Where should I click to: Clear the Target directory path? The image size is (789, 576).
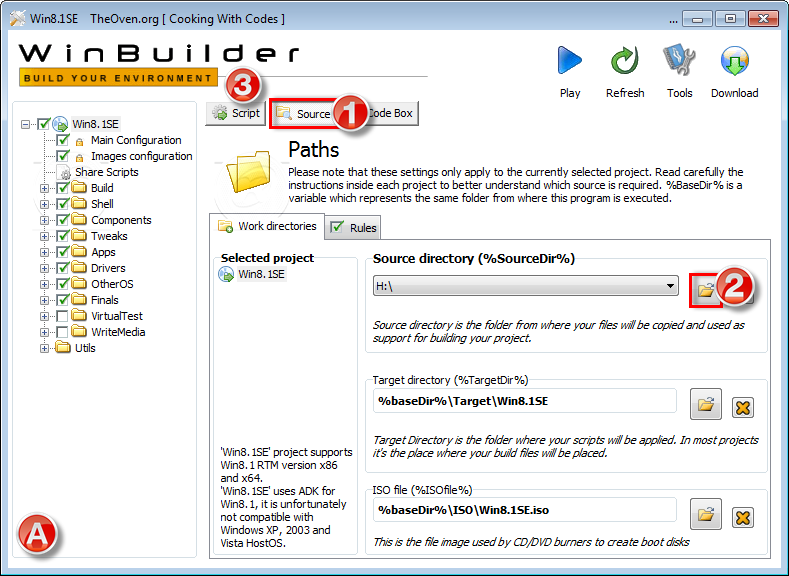(x=743, y=407)
